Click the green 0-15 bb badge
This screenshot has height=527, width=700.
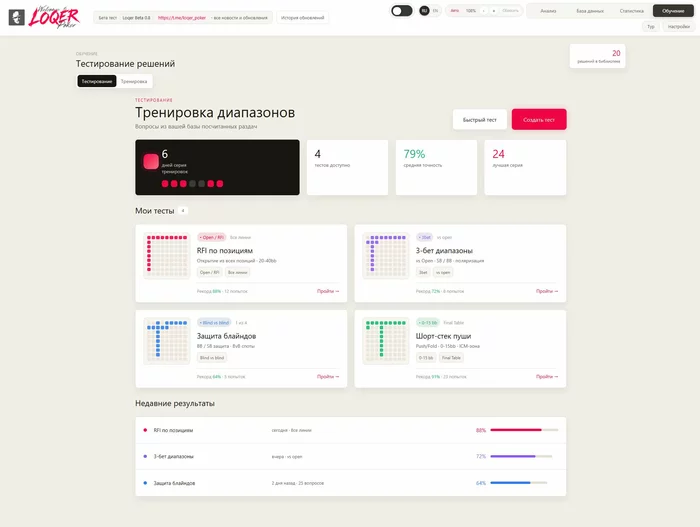[x=428, y=322]
